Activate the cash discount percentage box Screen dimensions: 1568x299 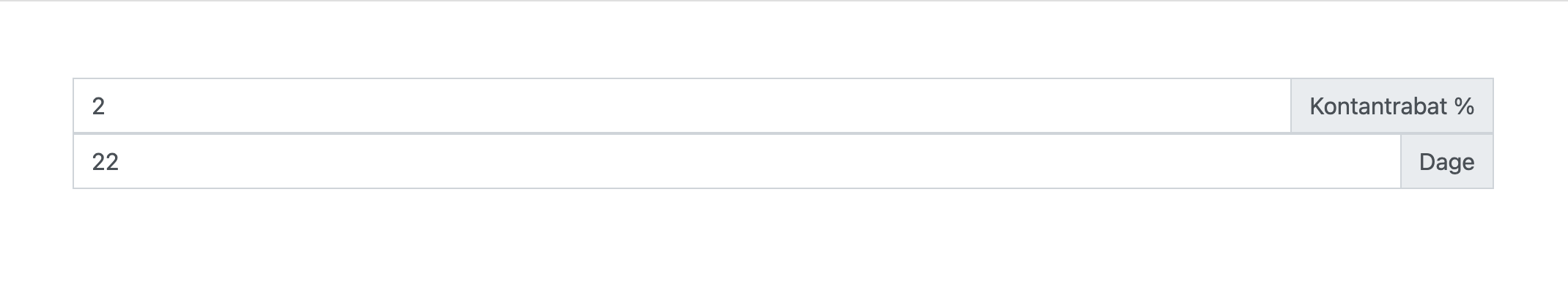682,106
